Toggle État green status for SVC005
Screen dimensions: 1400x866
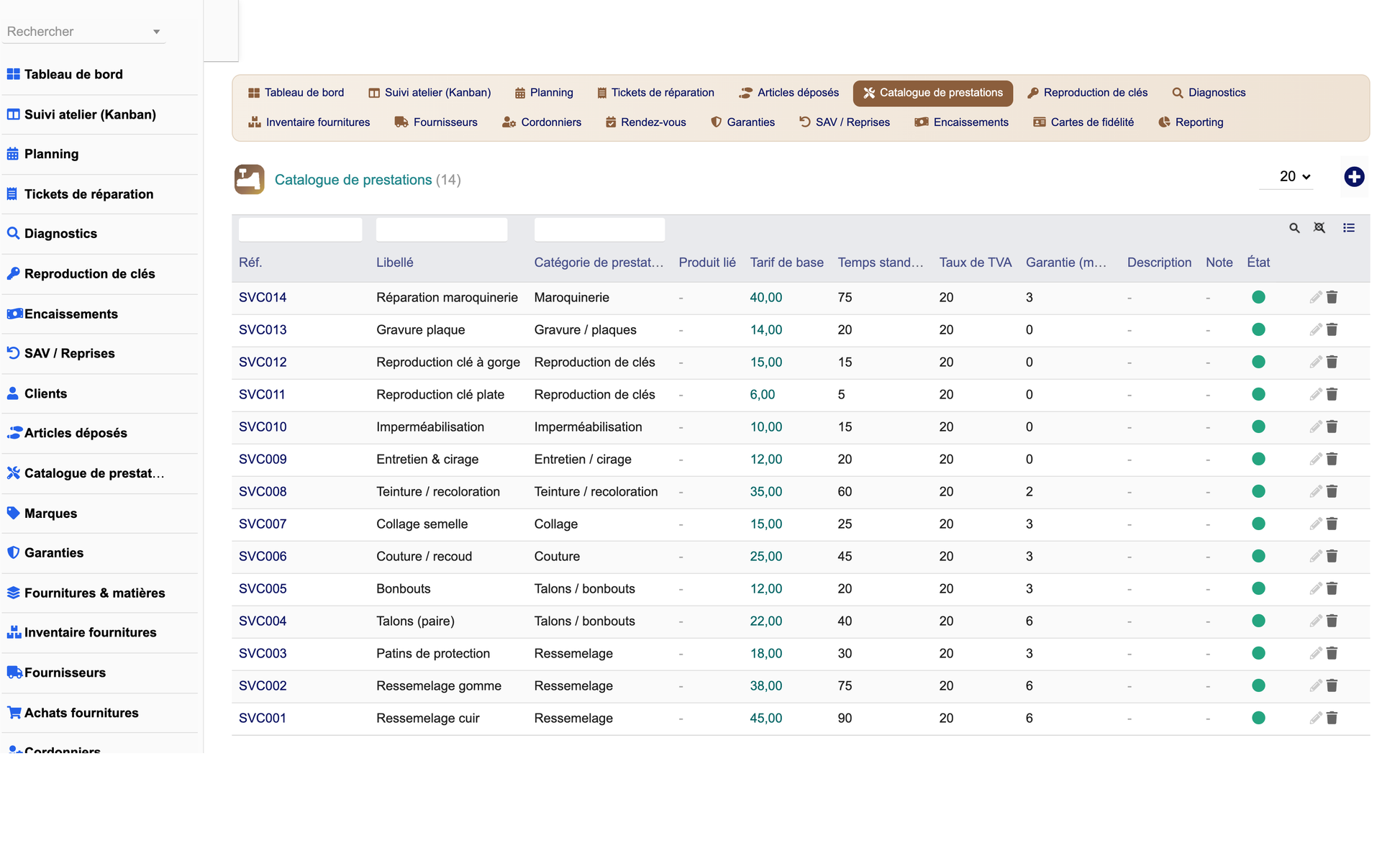pyautogui.click(x=1258, y=588)
